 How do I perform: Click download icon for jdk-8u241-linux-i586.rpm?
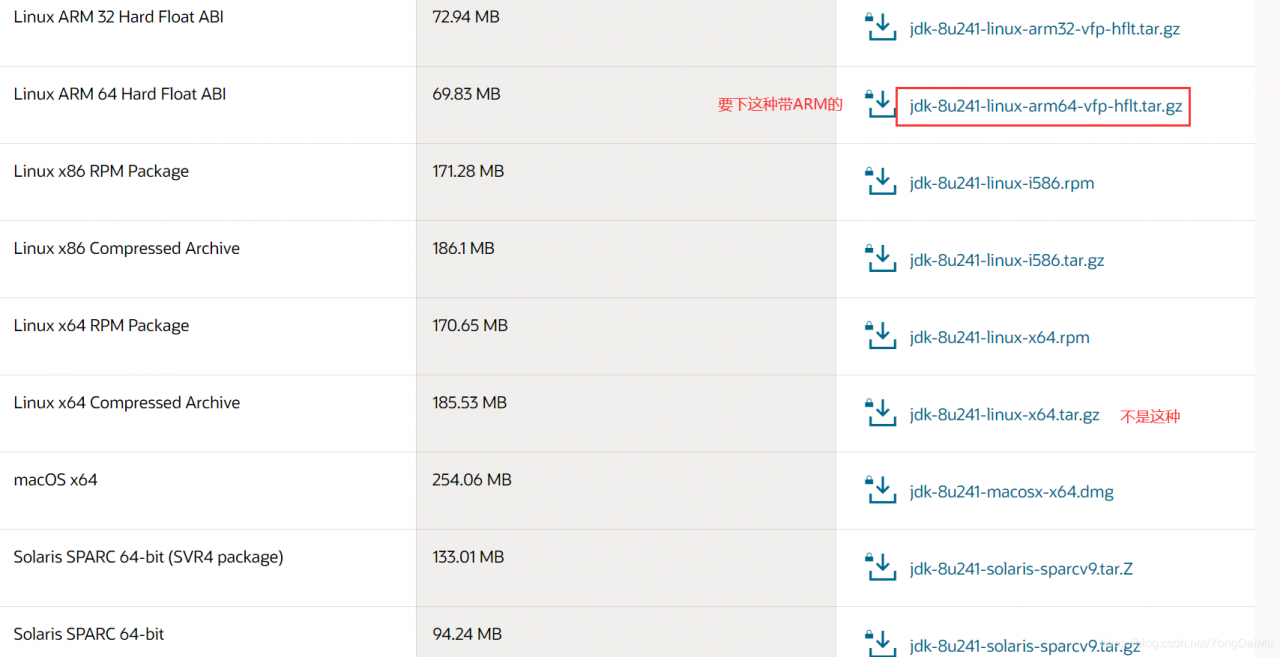pyautogui.click(x=880, y=181)
